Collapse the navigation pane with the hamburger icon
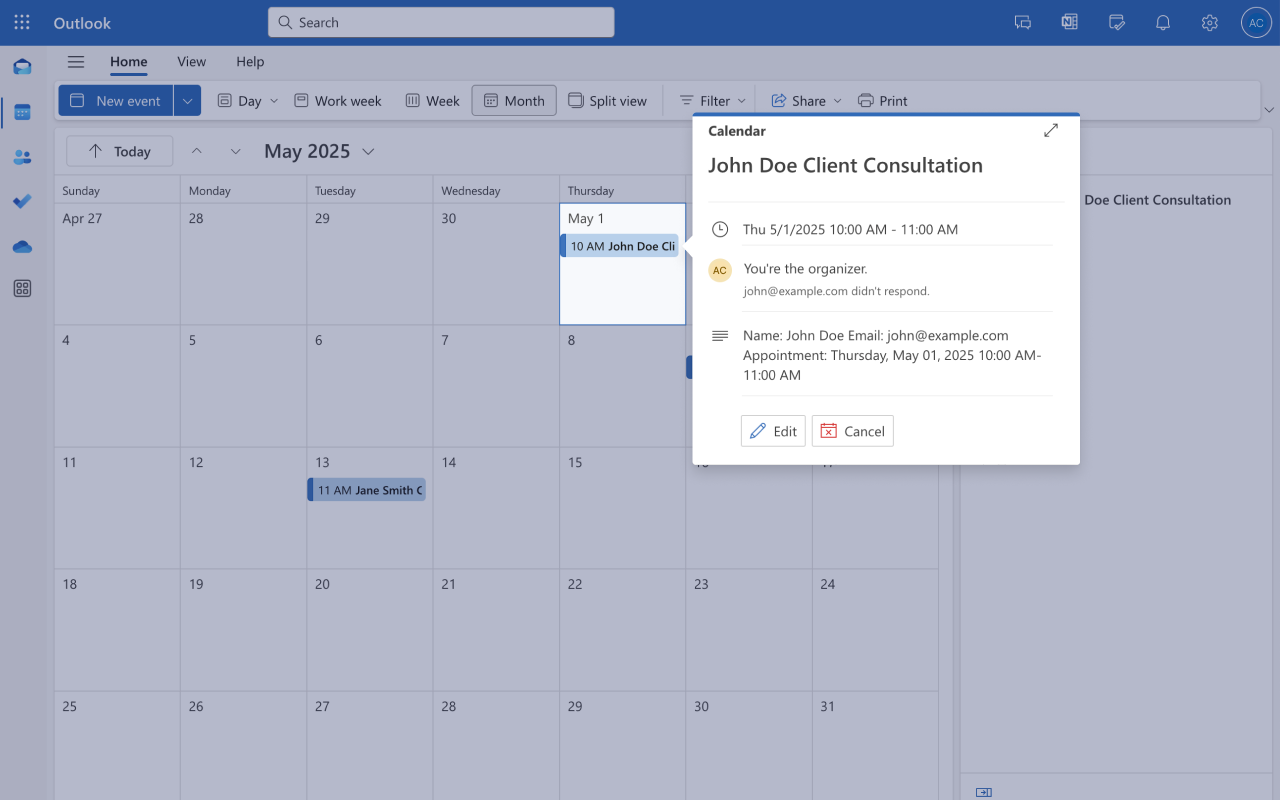1280x800 pixels. (76, 61)
